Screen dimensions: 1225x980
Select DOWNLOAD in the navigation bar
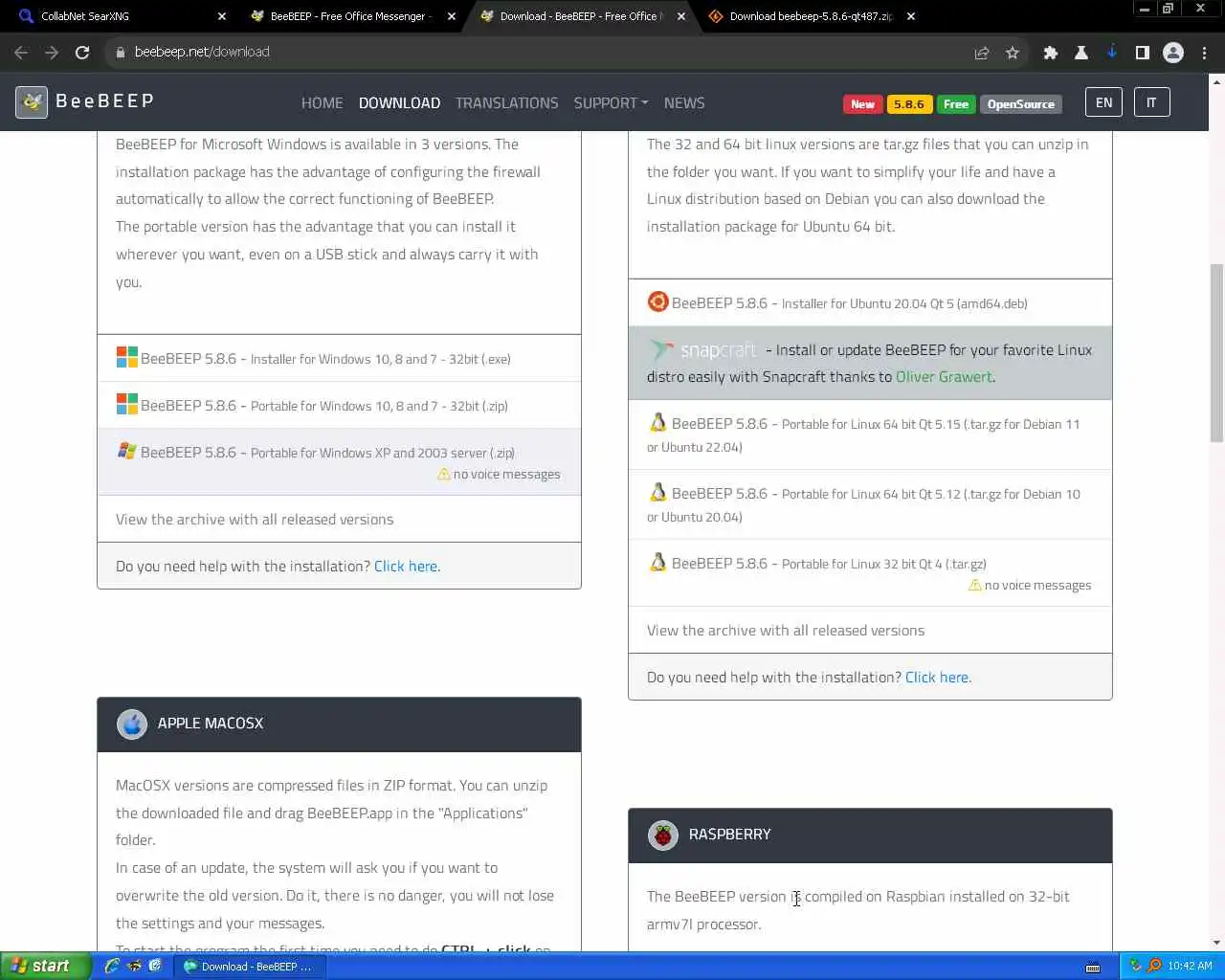[399, 102]
